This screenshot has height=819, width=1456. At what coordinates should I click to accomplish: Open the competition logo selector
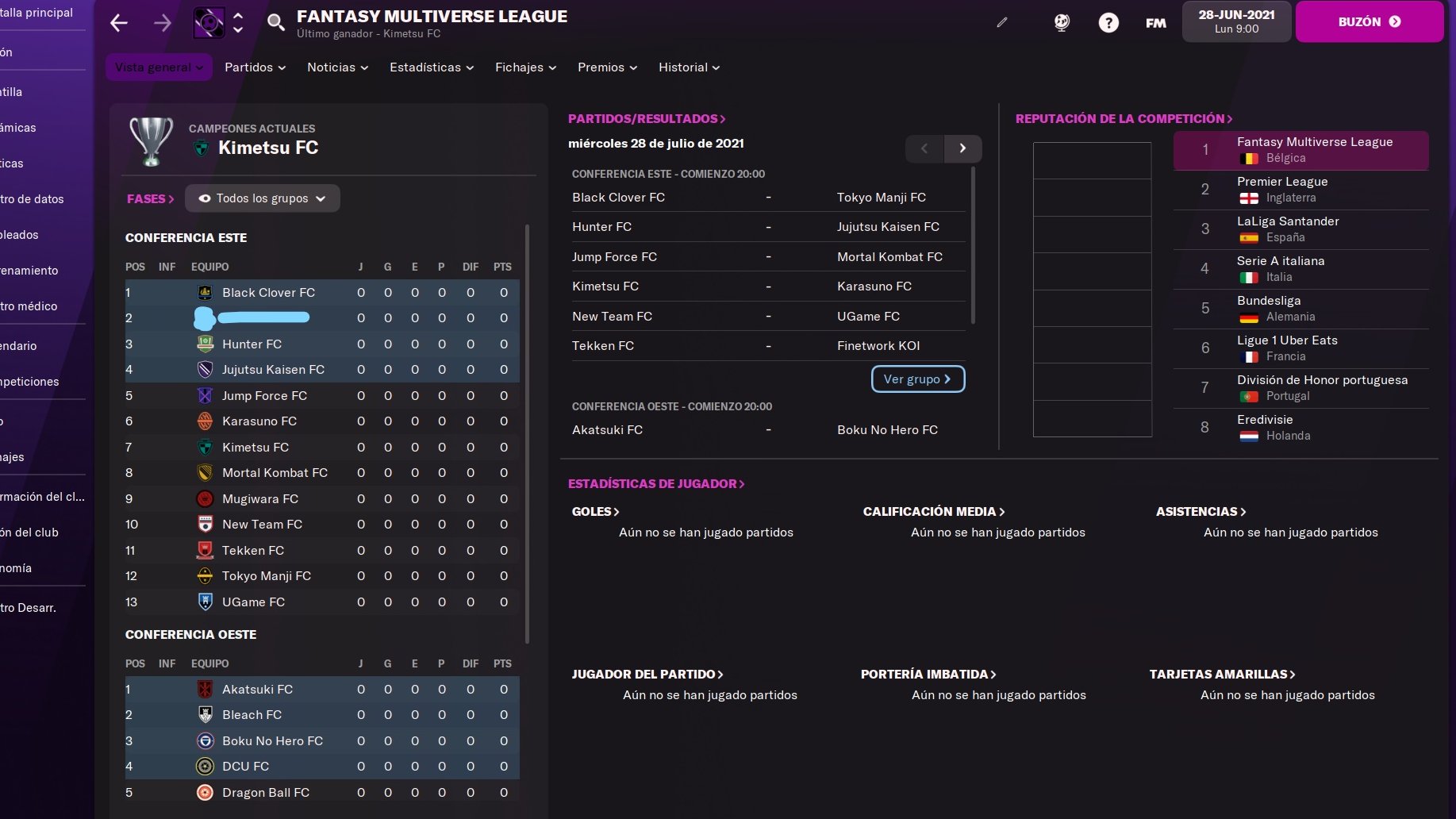point(209,23)
